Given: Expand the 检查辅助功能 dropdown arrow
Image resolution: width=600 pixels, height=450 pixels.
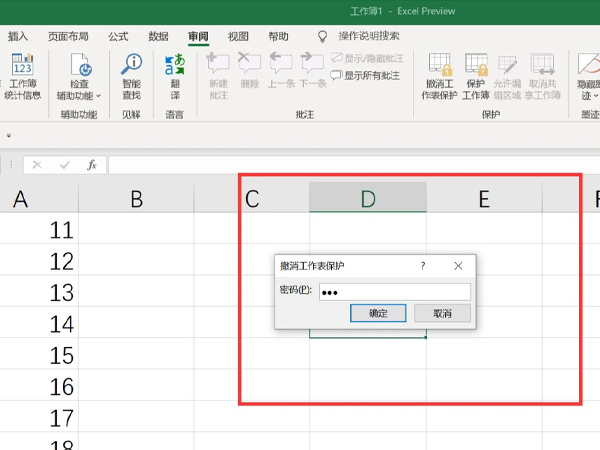Looking at the screenshot, I should pyautogui.click(x=98, y=96).
